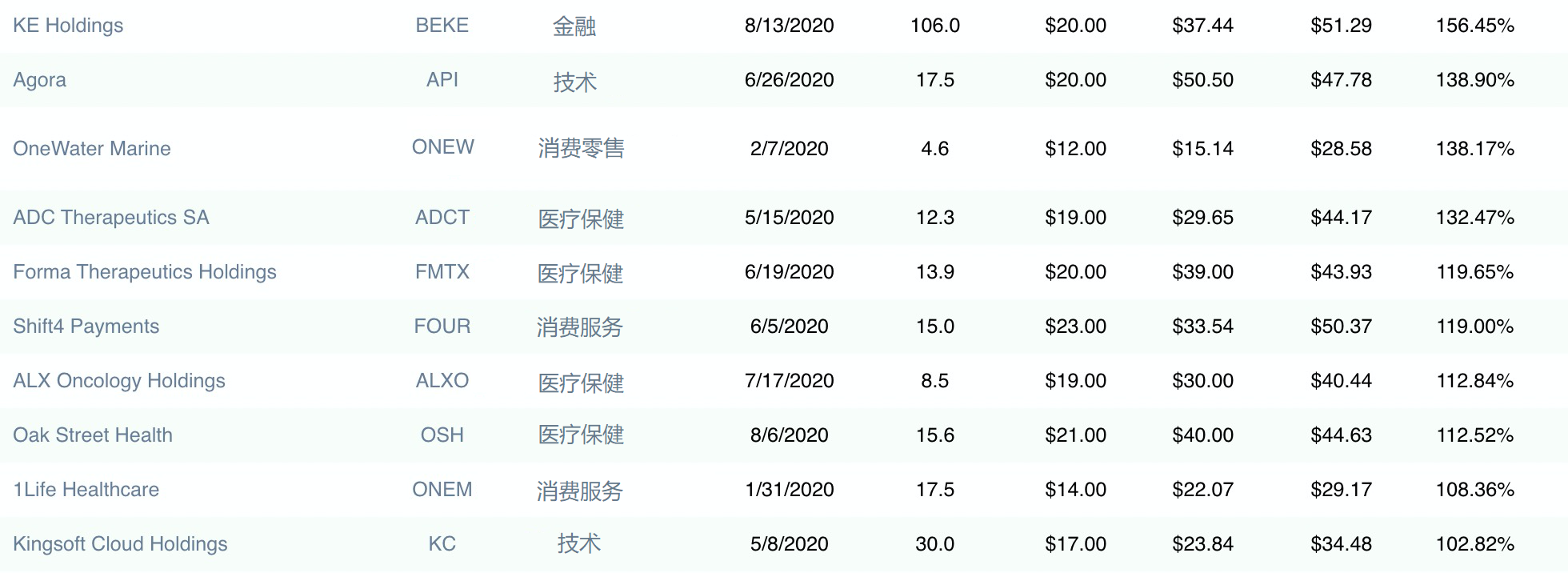
Task: Open the ALX Oncology Holdings link
Action: pyautogui.click(x=119, y=381)
